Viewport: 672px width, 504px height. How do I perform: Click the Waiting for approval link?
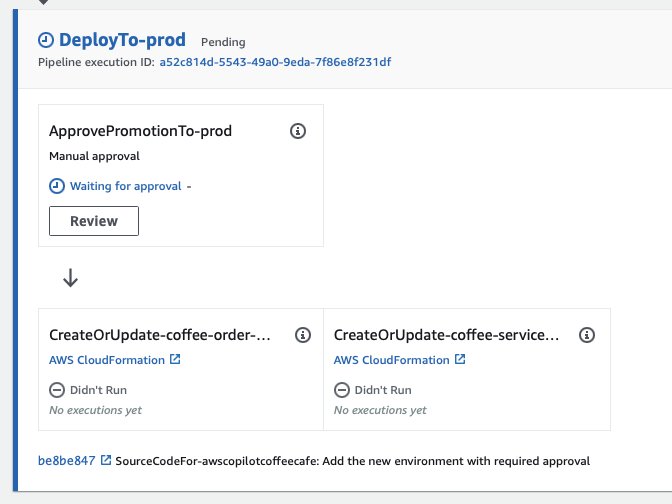[125, 186]
